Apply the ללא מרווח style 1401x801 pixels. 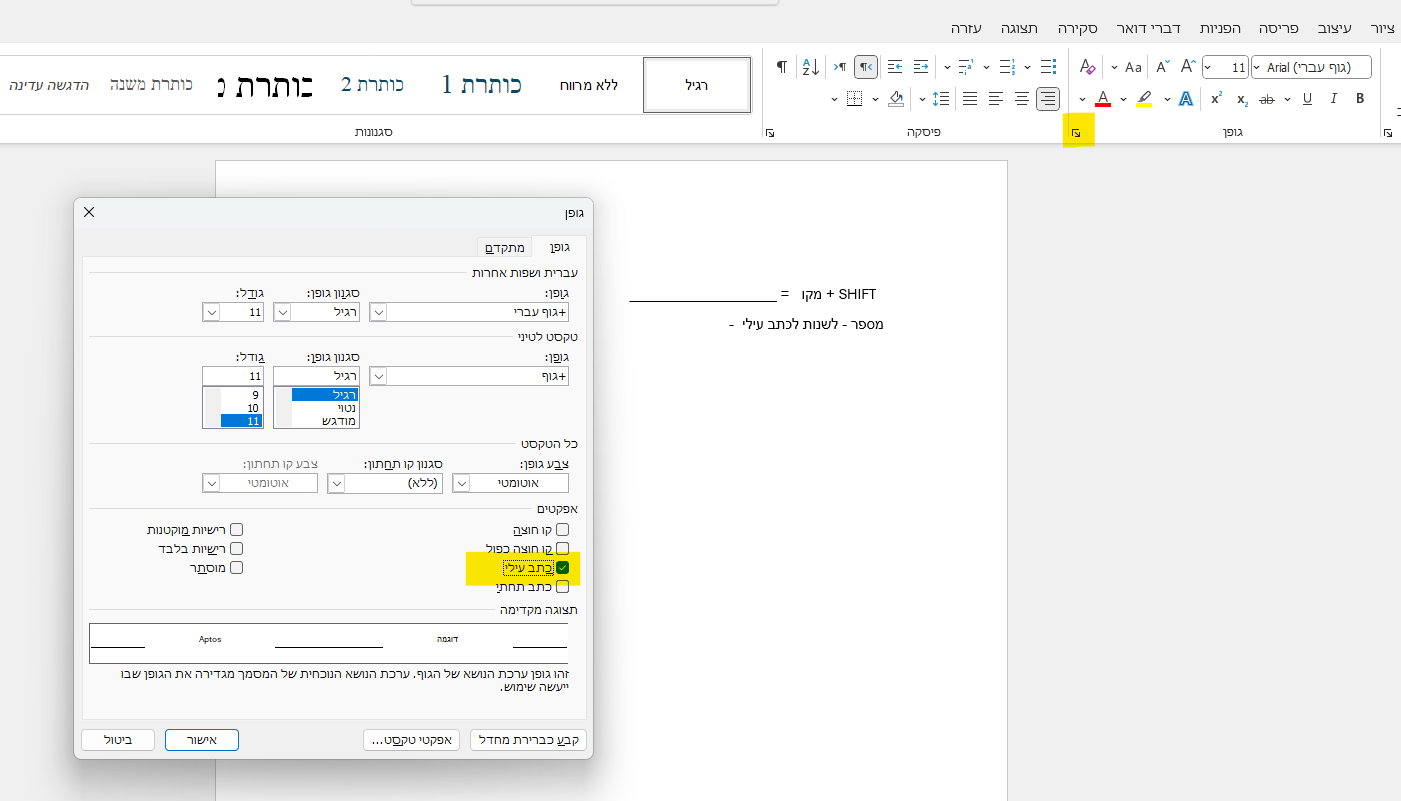(x=589, y=85)
